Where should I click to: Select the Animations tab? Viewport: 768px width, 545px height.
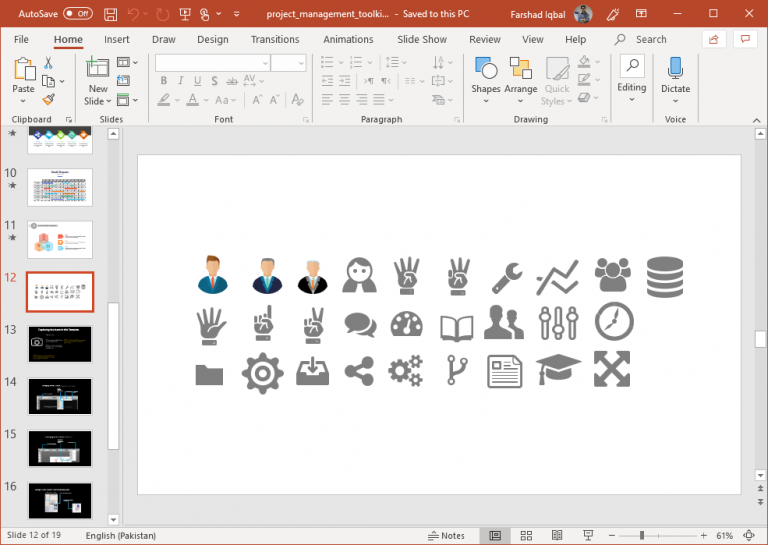[348, 39]
